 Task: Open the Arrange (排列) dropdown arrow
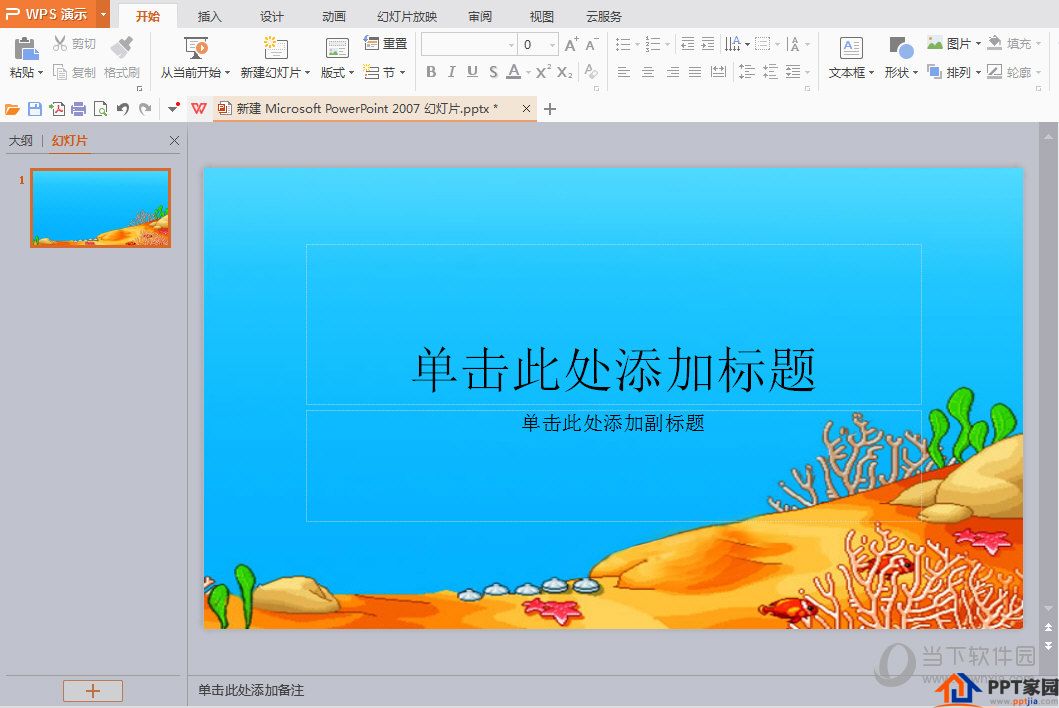click(978, 72)
